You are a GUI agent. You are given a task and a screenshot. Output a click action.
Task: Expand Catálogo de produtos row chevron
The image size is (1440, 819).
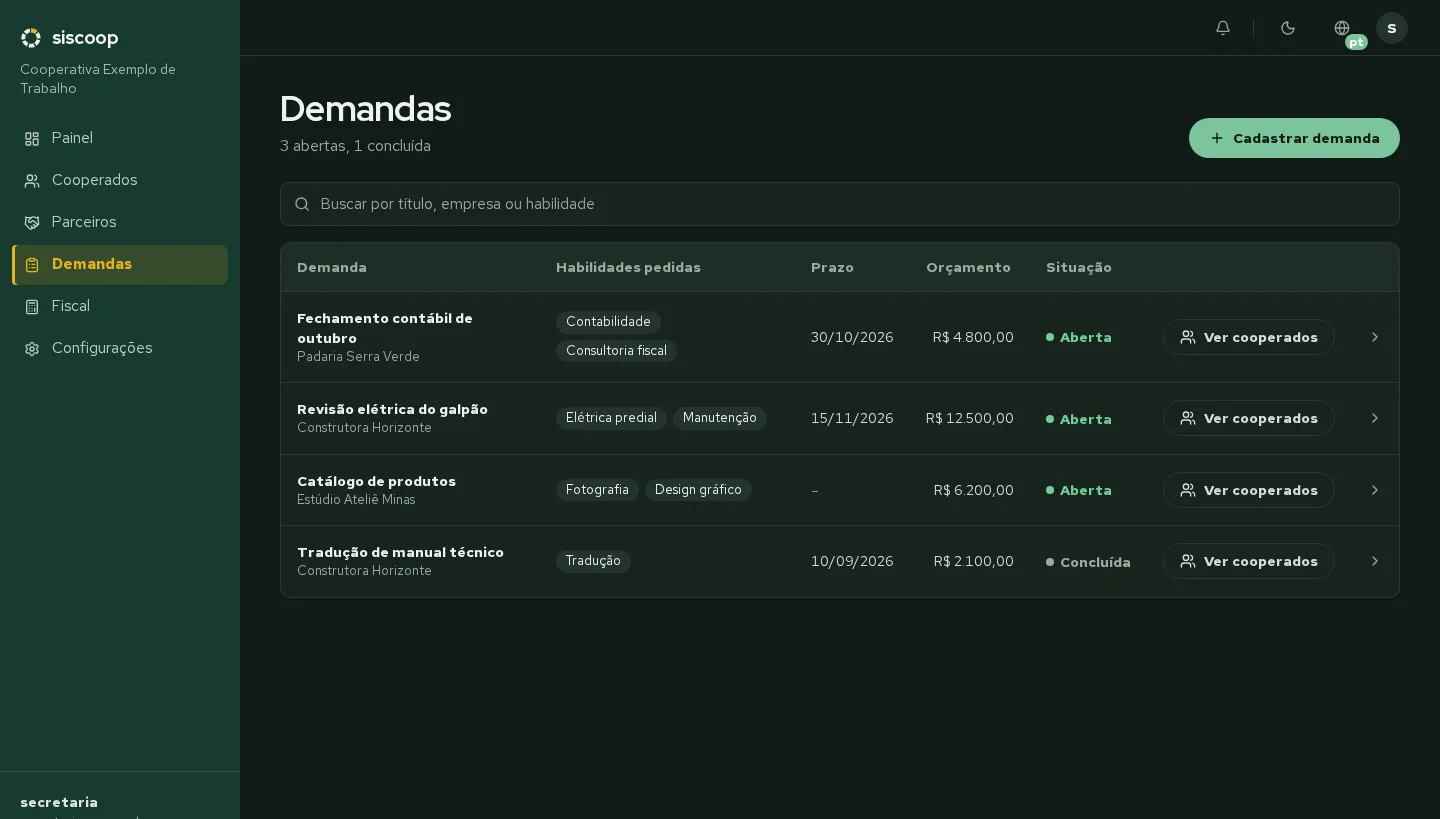pyautogui.click(x=1375, y=490)
